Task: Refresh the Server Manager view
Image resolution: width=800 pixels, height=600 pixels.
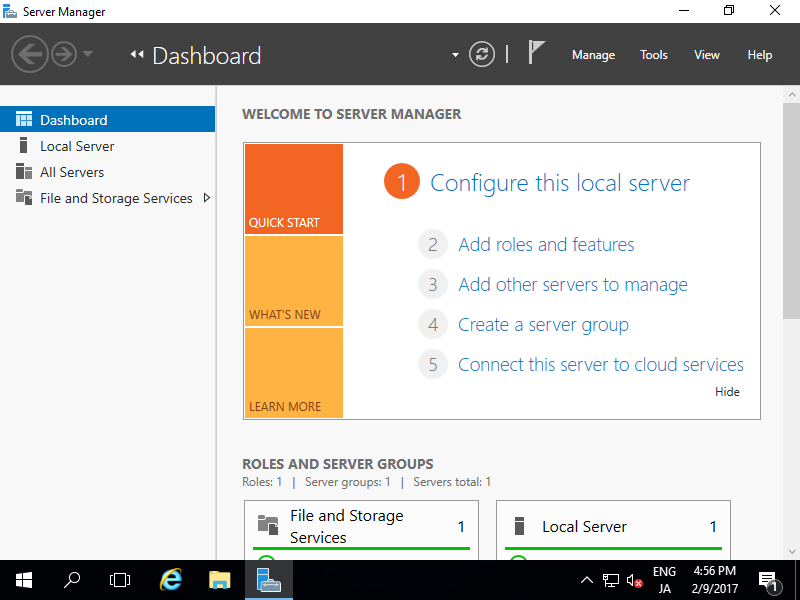Action: coord(481,54)
